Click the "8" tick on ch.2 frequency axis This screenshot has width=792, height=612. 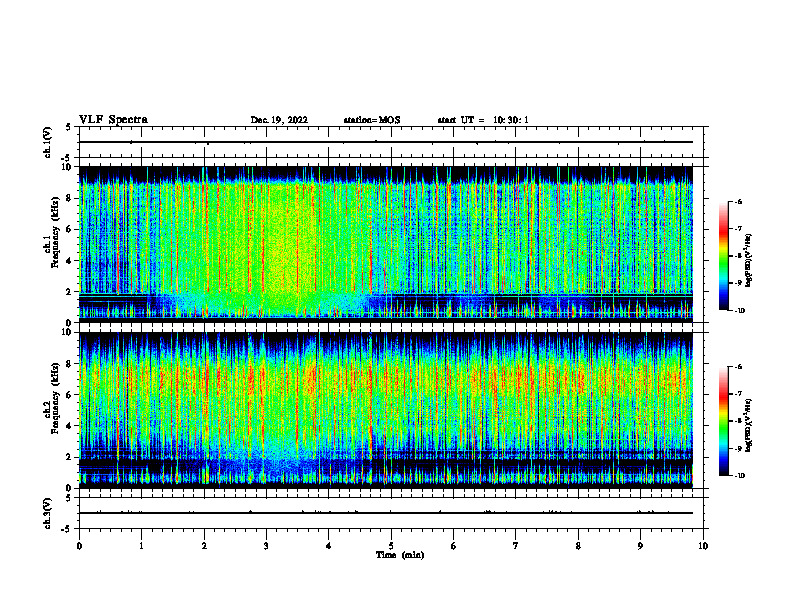pyautogui.click(x=70, y=364)
